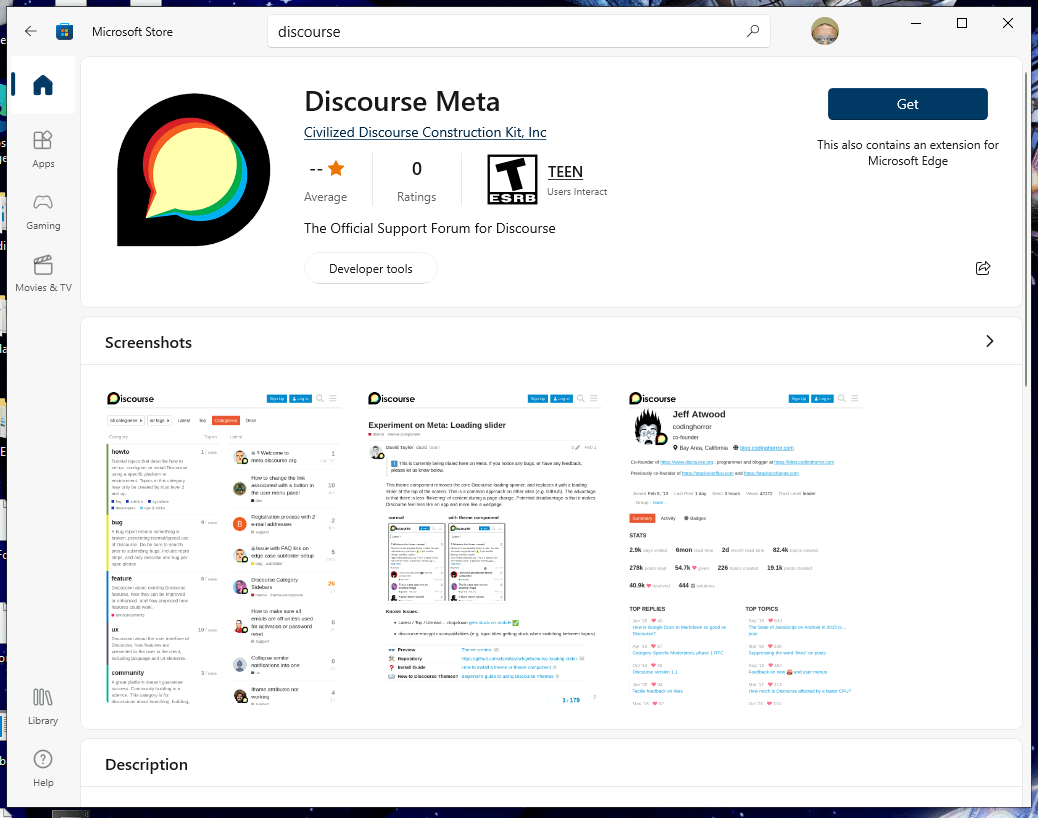Open Help from the sidebar

(x=43, y=767)
